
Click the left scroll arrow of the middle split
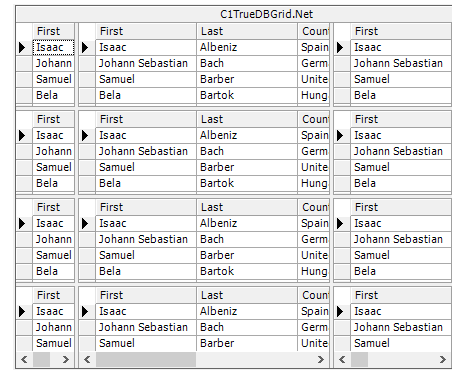click(87, 359)
